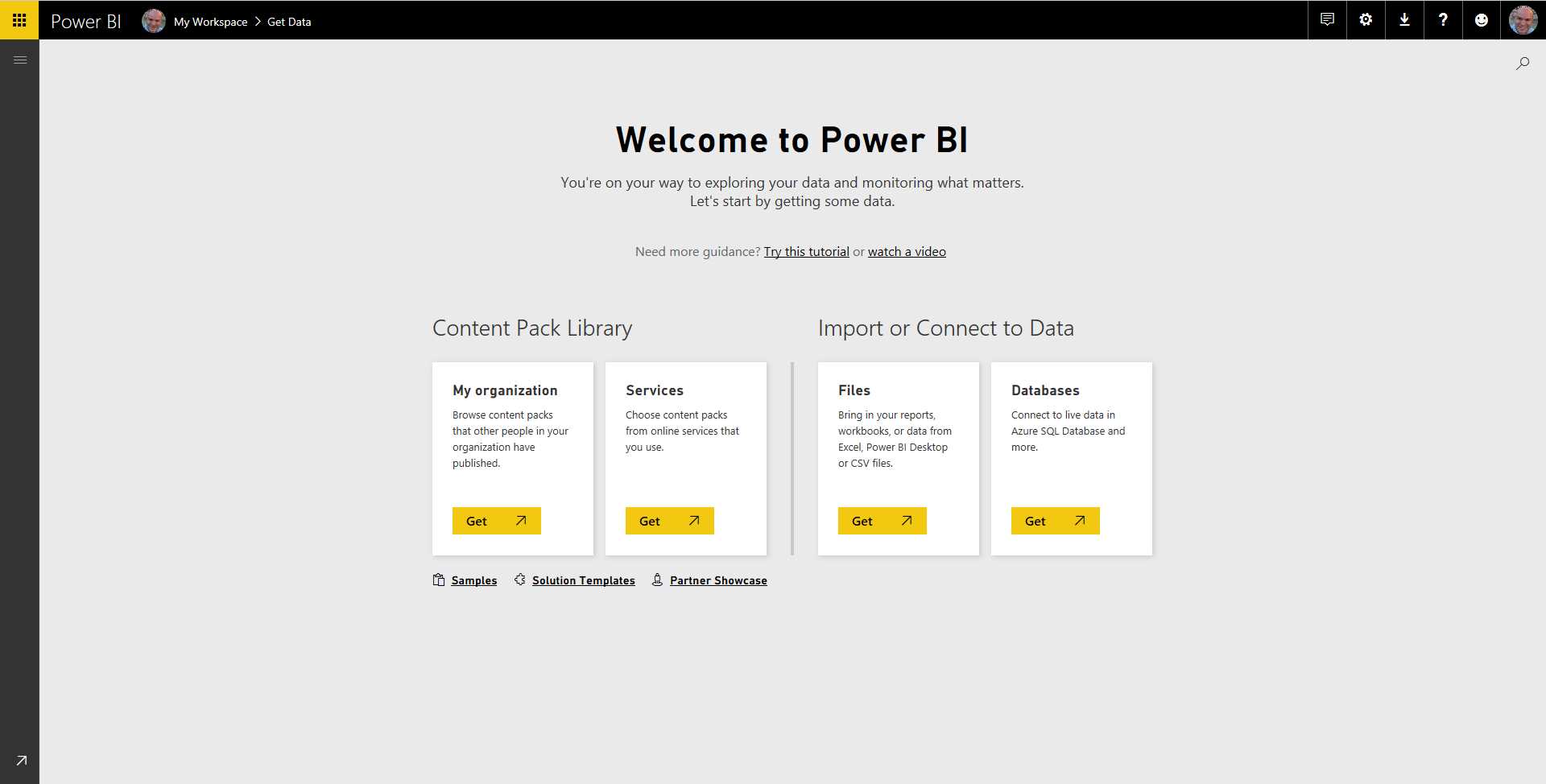This screenshot has width=1546, height=784.
Task: Click the Power BI logo in the top bar
Action: coord(85,21)
